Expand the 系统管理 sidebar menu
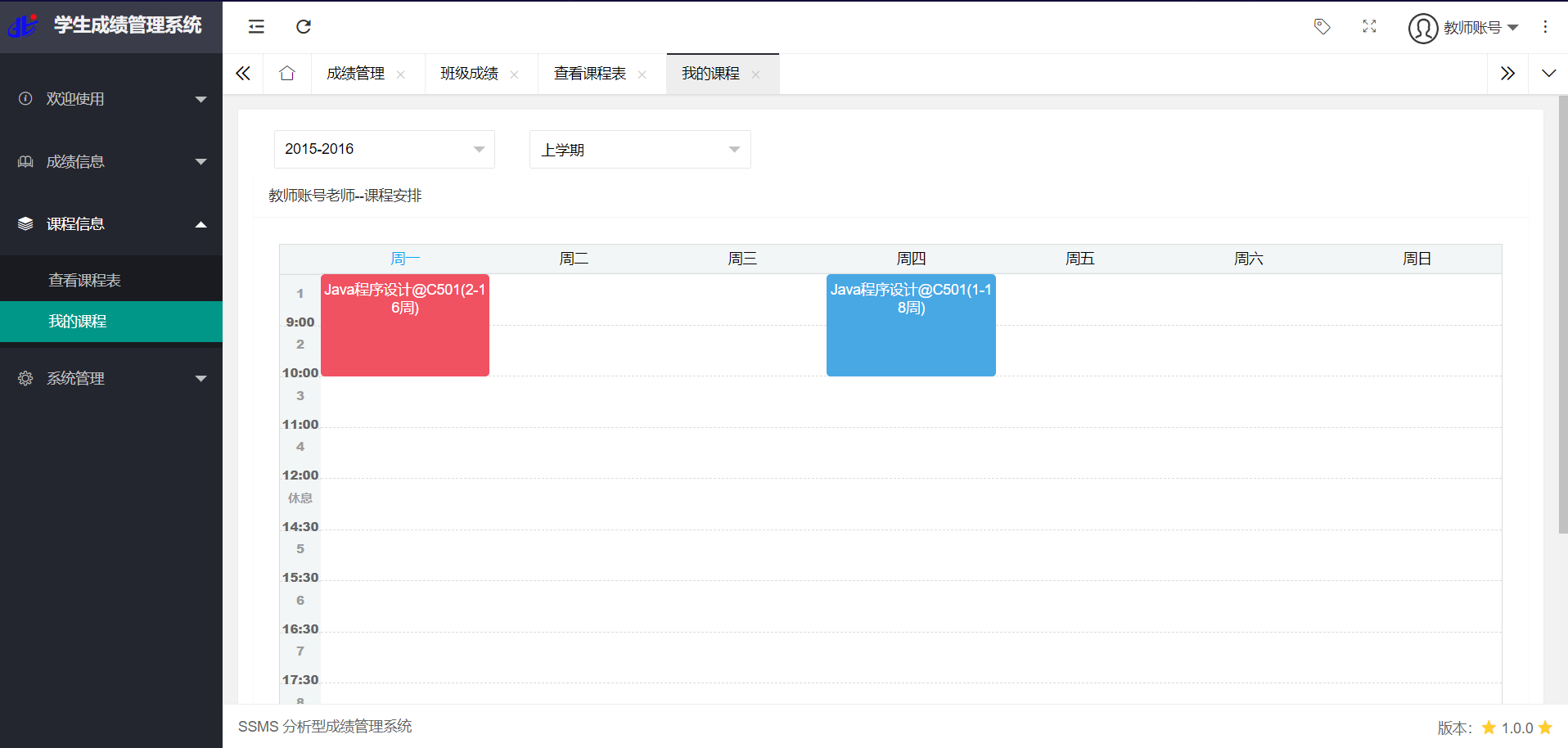The image size is (1568, 748). 111,379
